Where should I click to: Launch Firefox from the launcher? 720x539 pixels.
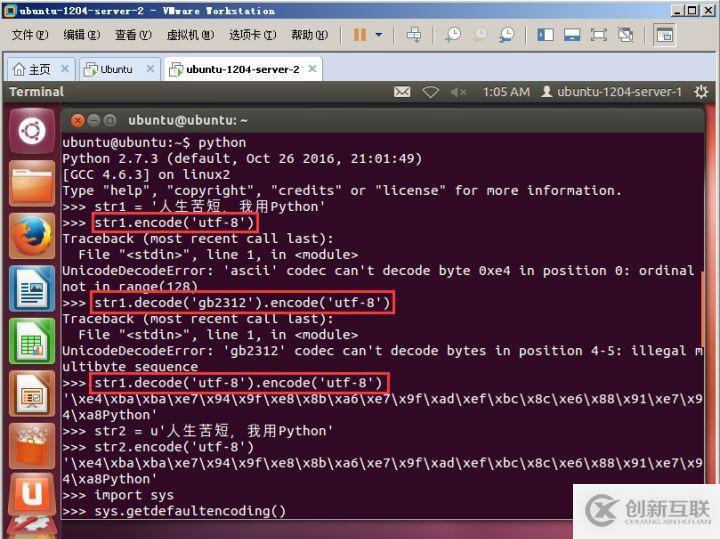pyautogui.click(x=32, y=236)
